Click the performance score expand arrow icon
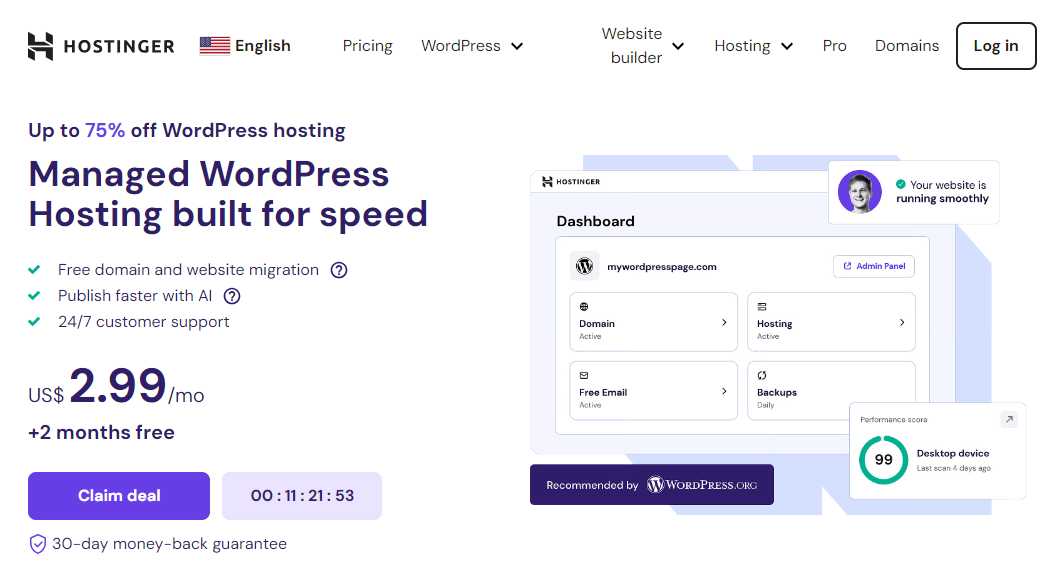Screen dimensions: 1057x569 [x=1009, y=419]
